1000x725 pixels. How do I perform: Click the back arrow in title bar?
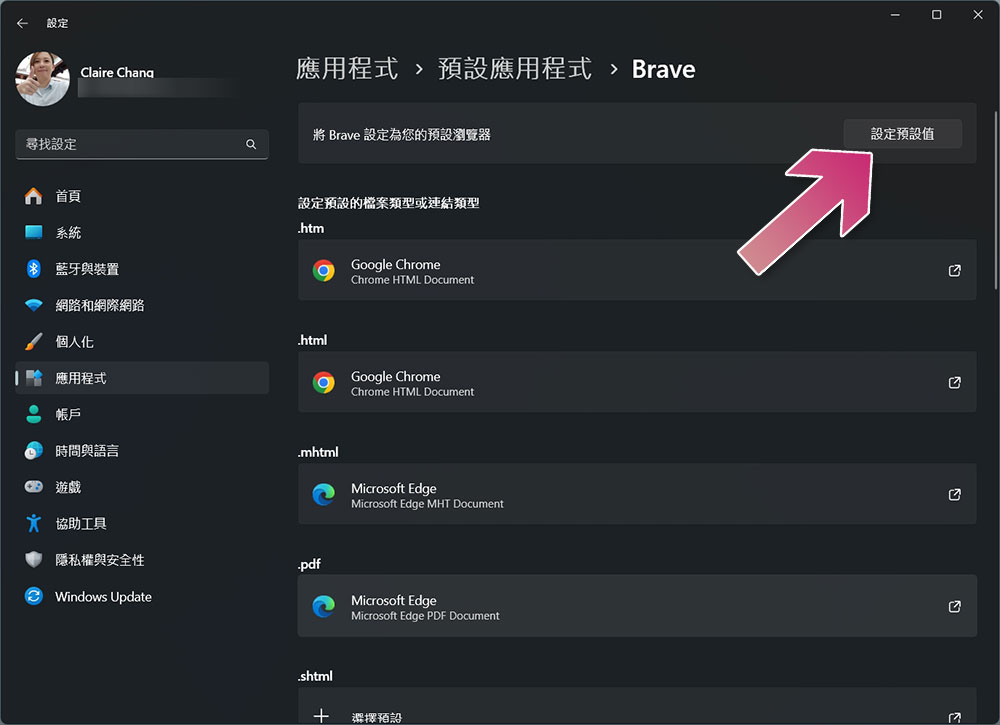coord(22,23)
